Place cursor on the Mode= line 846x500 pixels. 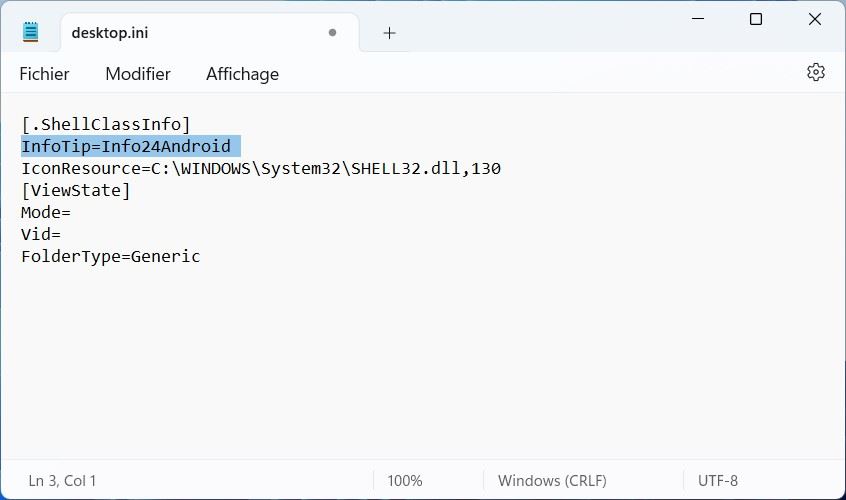coord(46,212)
